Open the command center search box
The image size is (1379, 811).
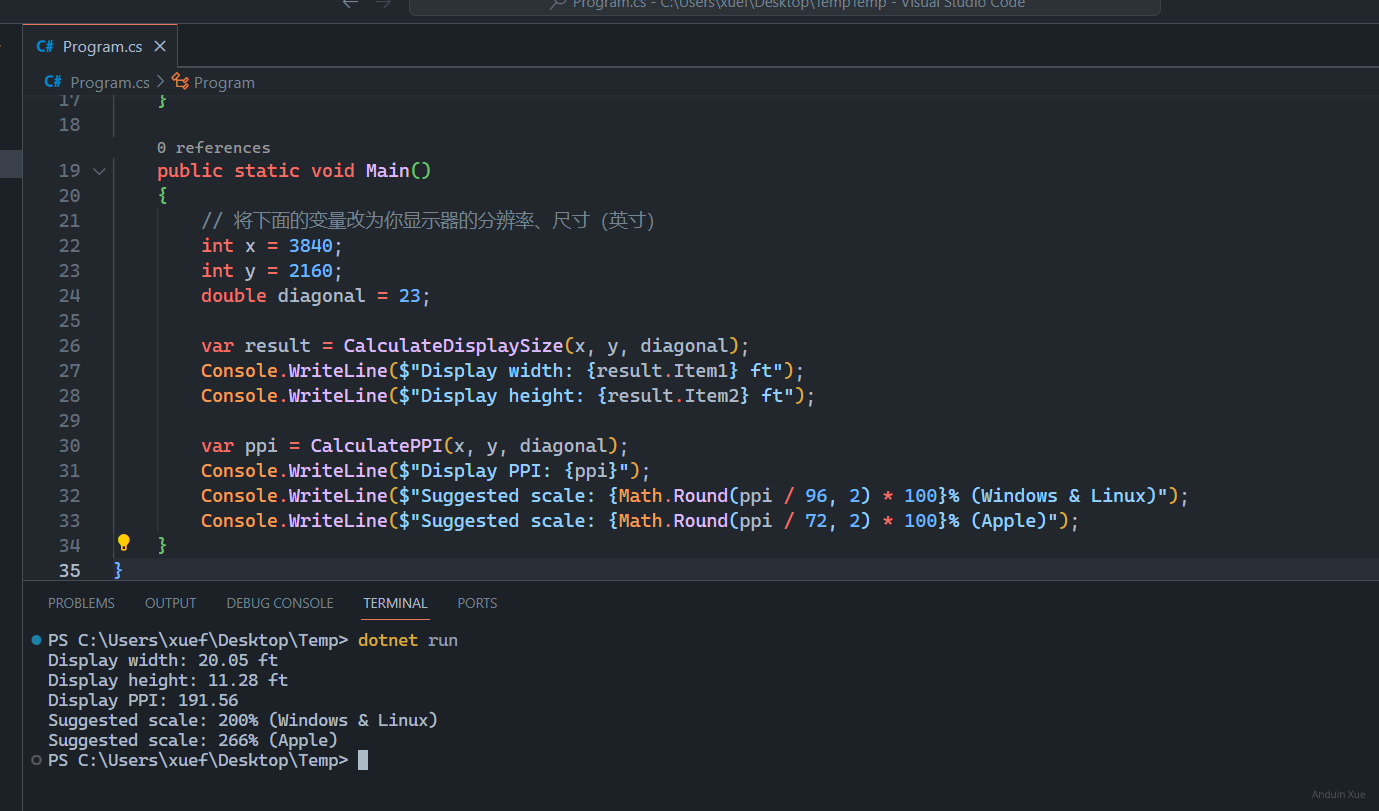(784, 6)
